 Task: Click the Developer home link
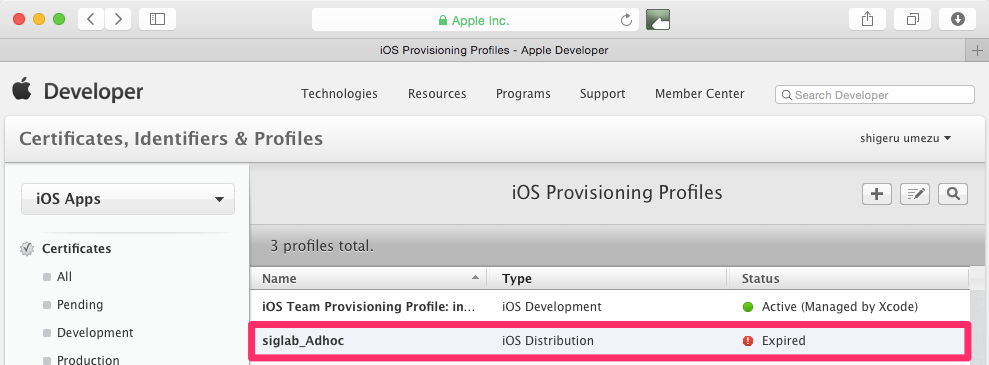(x=93, y=92)
